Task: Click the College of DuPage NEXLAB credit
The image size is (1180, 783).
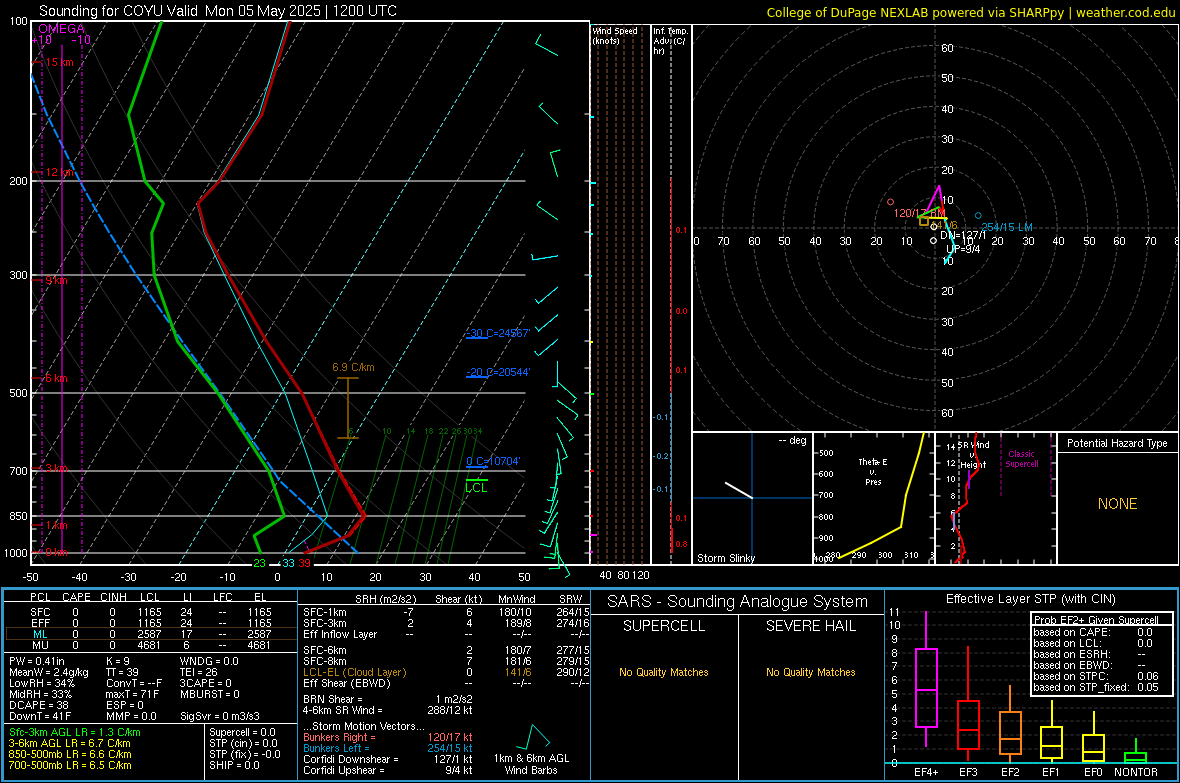Action: pos(971,12)
